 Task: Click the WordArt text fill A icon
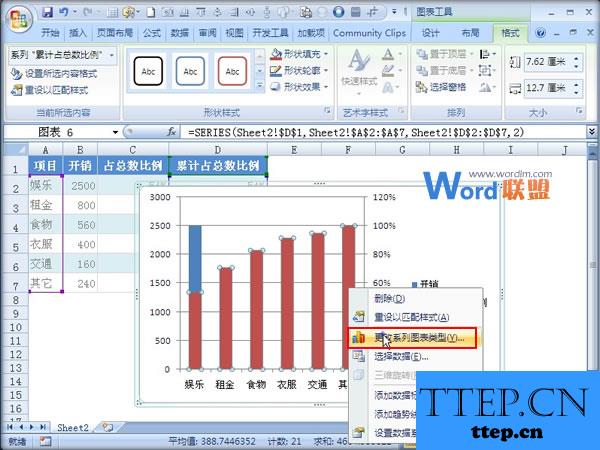(390, 54)
